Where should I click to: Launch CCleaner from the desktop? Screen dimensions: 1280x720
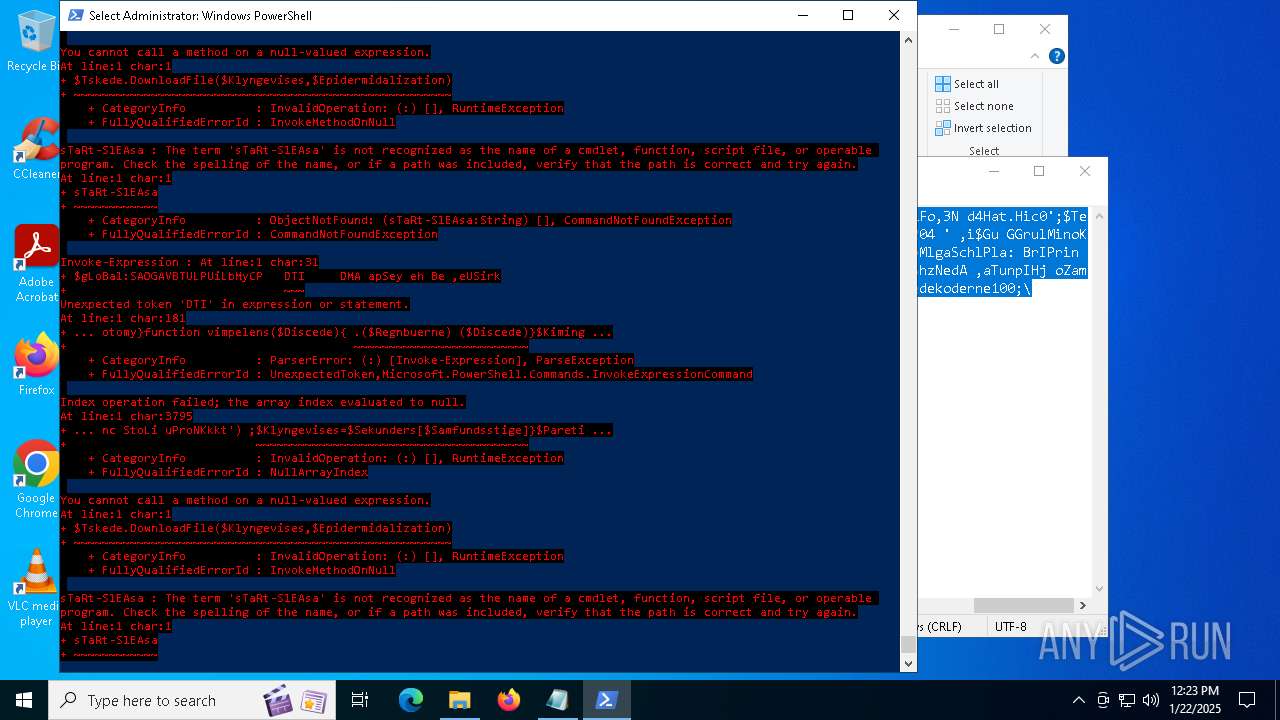36,148
